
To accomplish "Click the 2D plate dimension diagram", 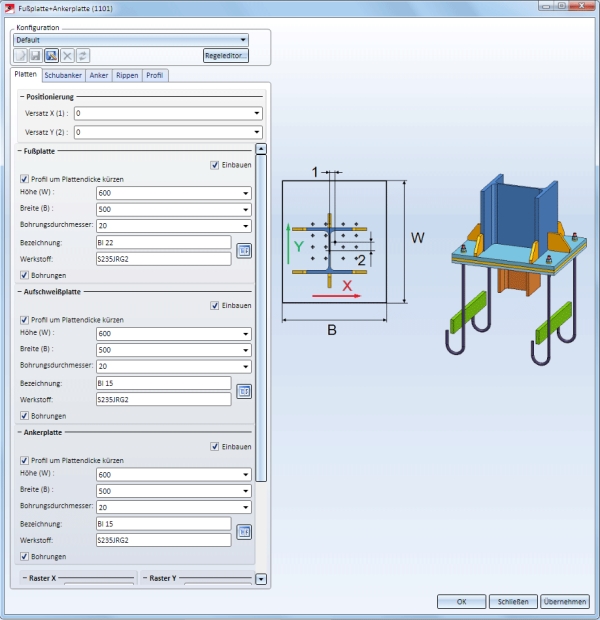I will [352, 251].
